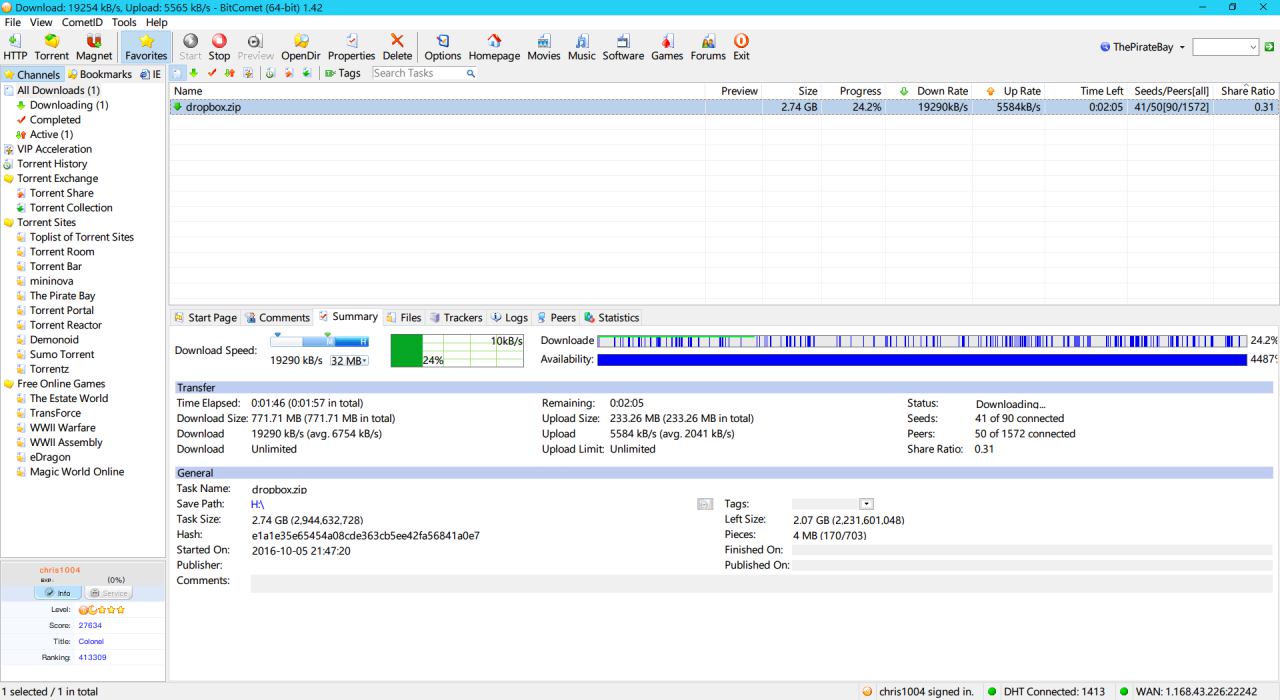Click the Tags filter button
Image resolution: width=1280 pixels, height=700 pixels.
343,73
